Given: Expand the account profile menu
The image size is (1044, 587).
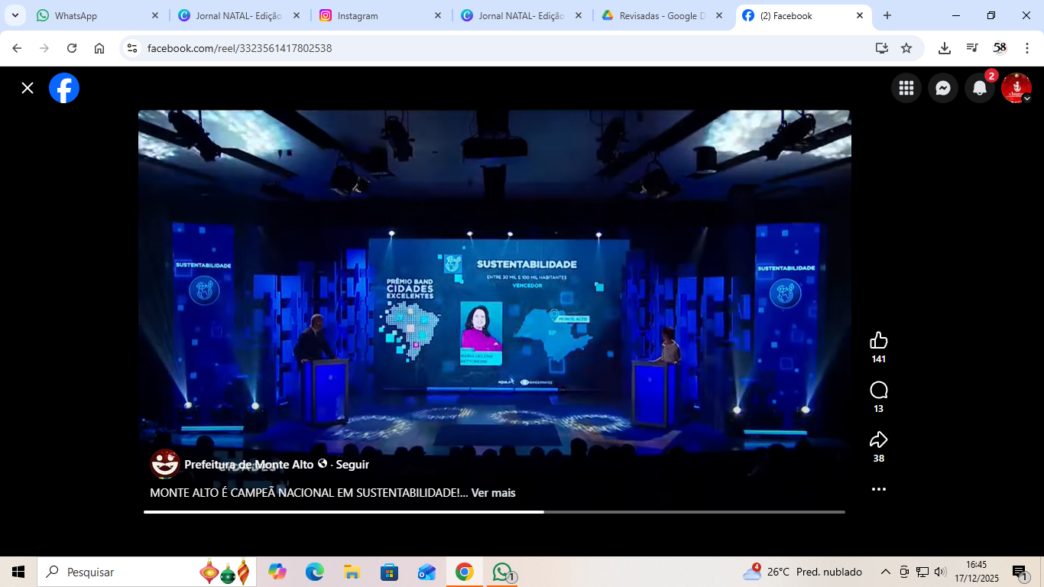Looking at the screenshot, I should (x=1016, y=88).
